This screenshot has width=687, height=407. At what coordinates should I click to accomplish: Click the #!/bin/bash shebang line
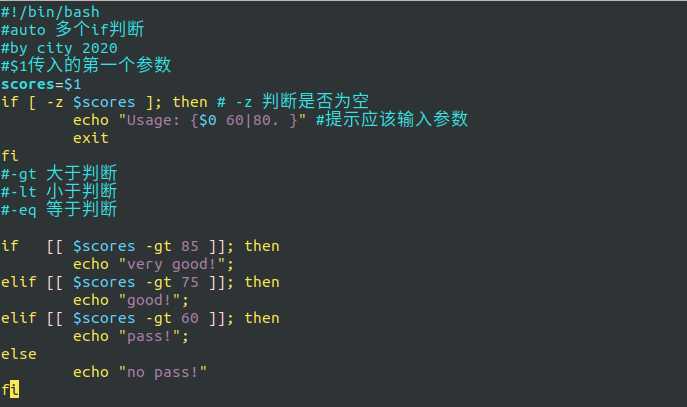point(50,12)
